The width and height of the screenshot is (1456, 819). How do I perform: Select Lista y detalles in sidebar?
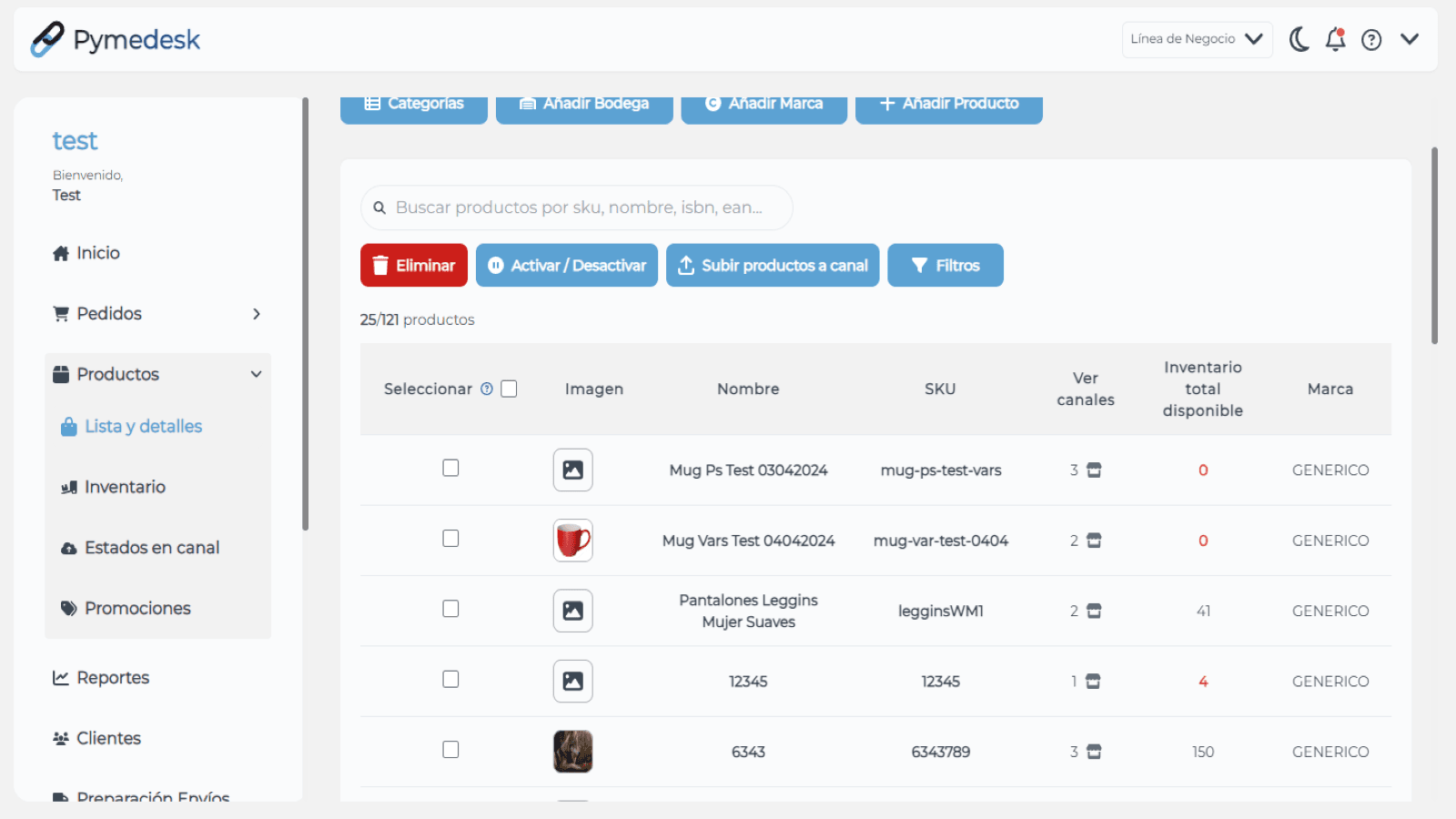[x=143, y=426]
